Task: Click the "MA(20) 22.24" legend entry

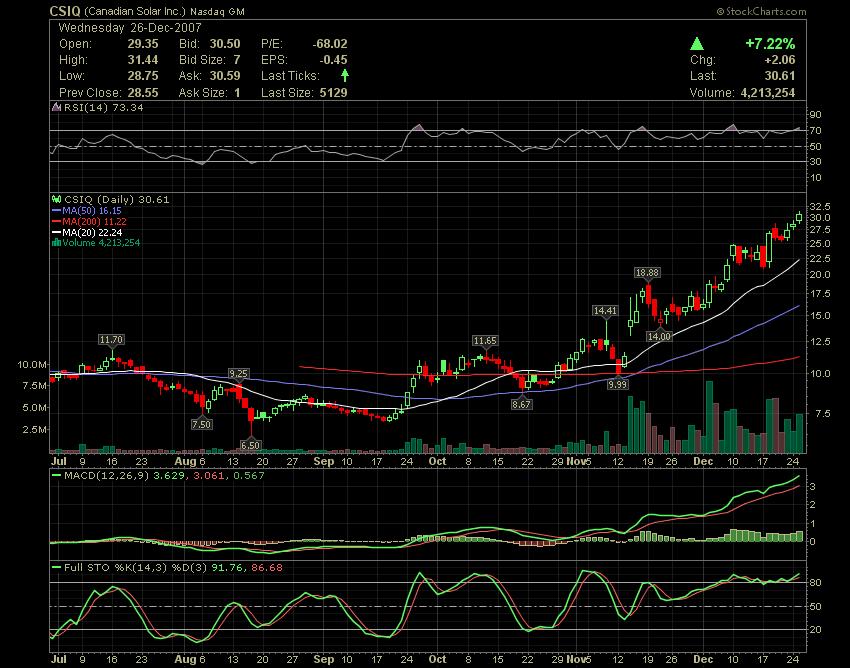Action: coord(92,233)
